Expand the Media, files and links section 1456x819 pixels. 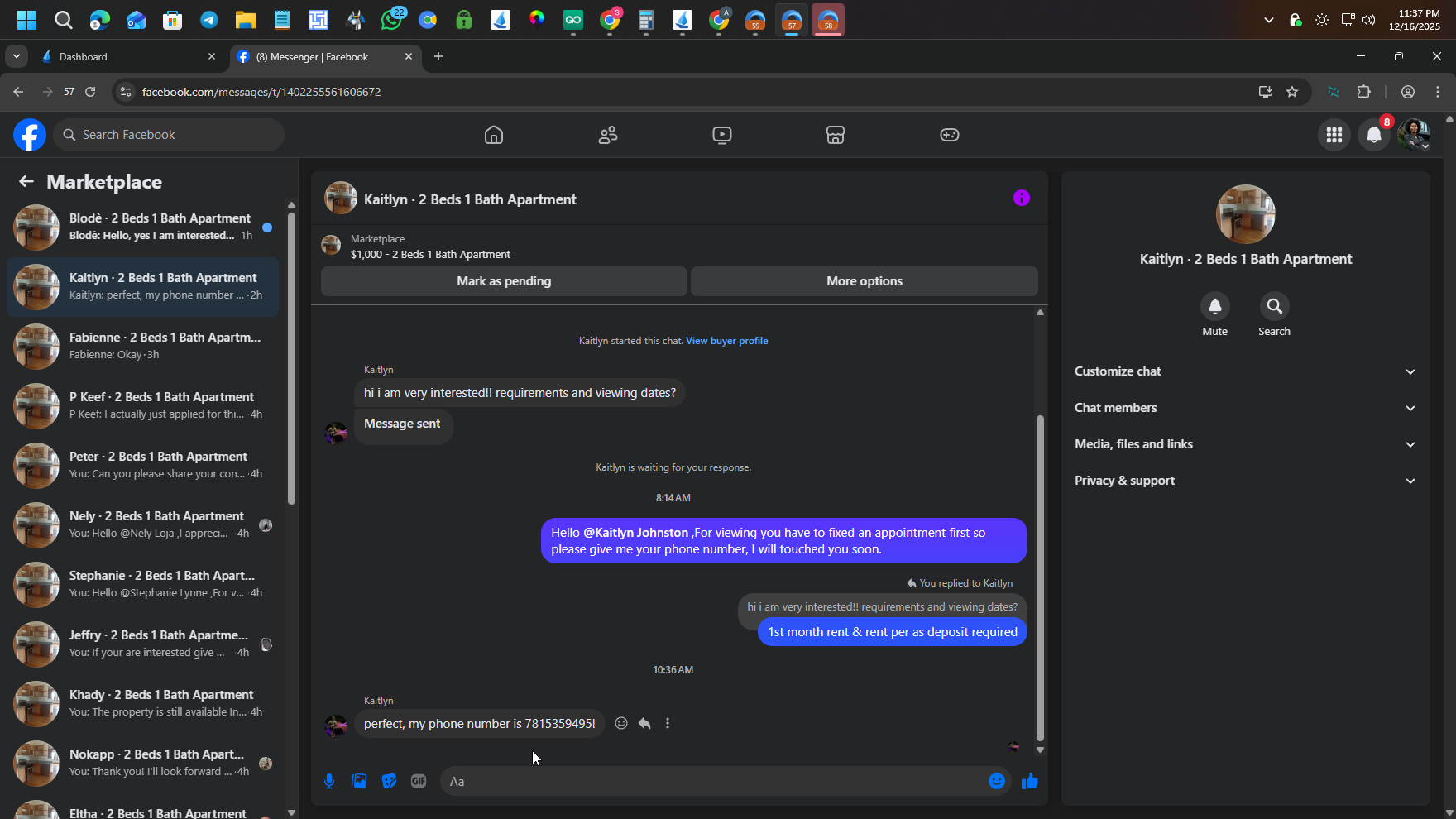pyautogui.click(x=1246, y=444)
